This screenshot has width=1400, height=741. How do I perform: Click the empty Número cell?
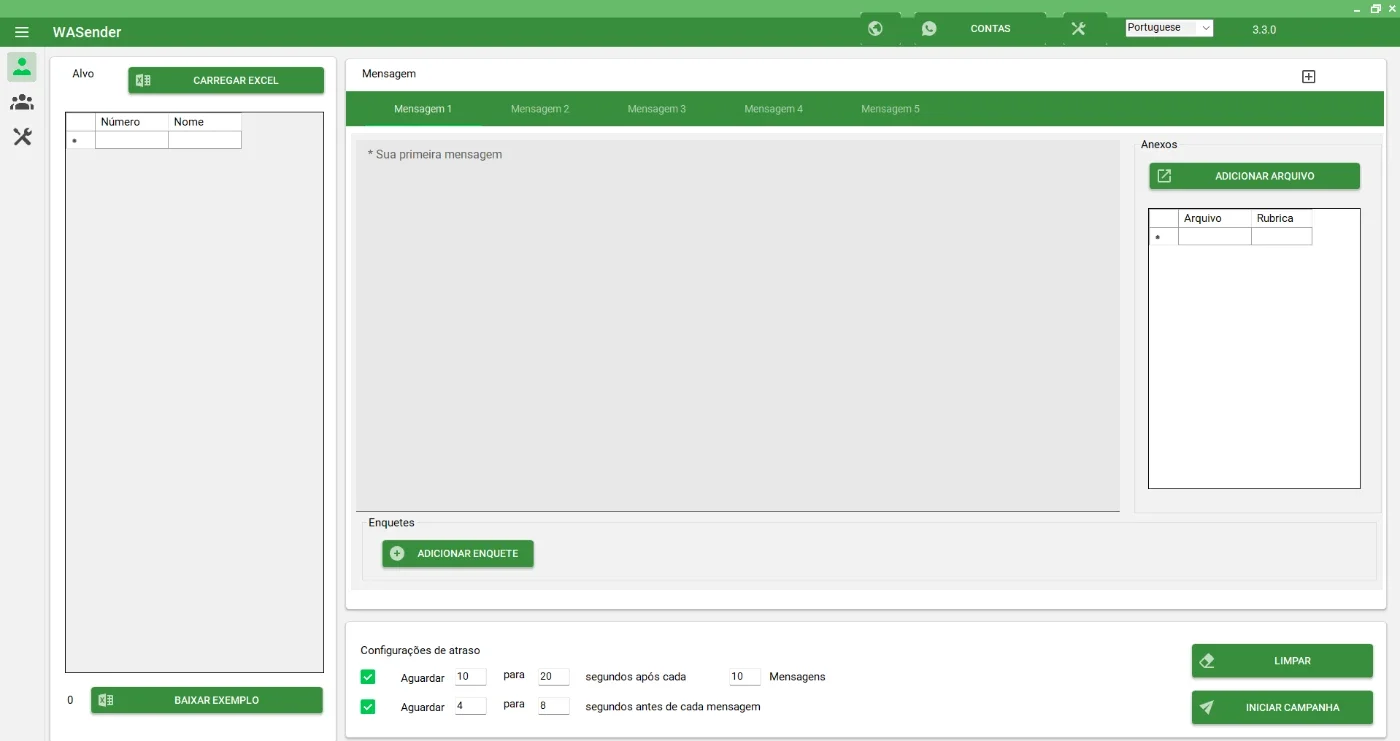click(132, 140)
